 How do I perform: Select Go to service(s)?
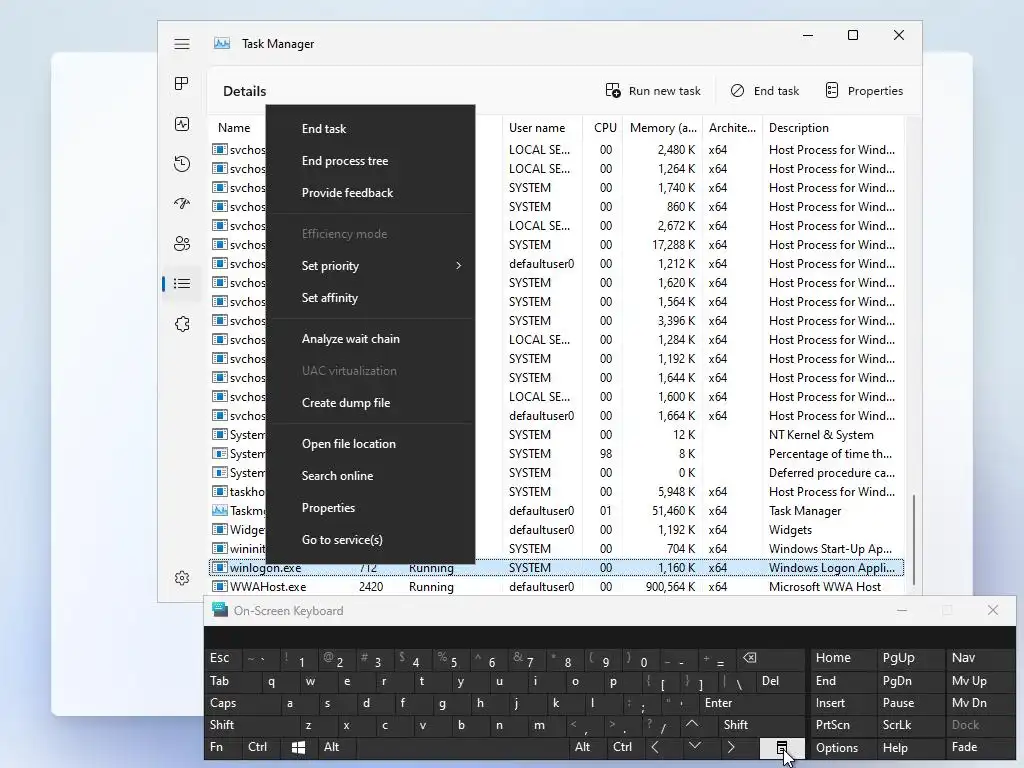(370, 540)
